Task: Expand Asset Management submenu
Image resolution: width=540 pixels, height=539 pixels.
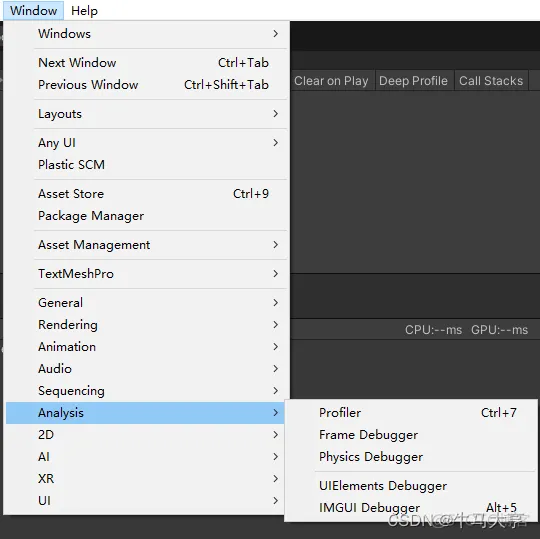Action: (145, 245)
